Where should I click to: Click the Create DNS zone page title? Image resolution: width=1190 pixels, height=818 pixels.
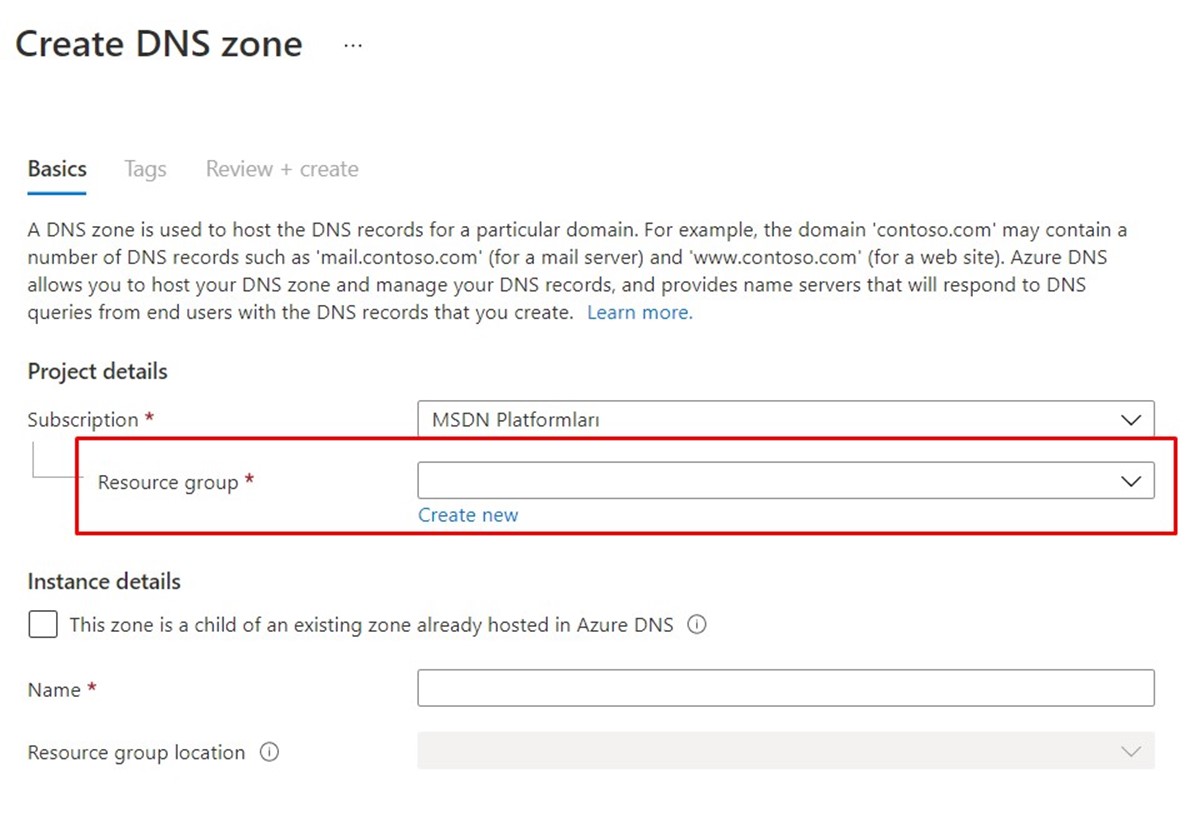(159, 44)
